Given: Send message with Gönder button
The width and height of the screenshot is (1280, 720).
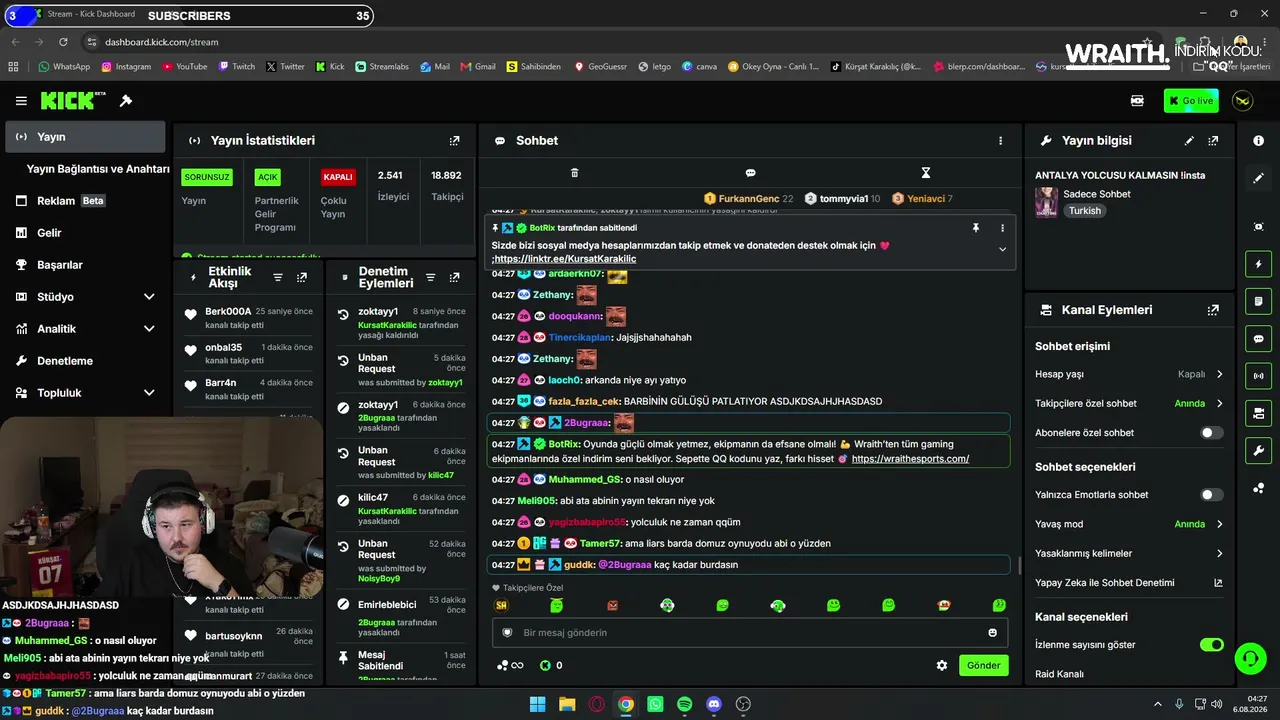Looking at the screenshot, I should click(x=983, y=665).
